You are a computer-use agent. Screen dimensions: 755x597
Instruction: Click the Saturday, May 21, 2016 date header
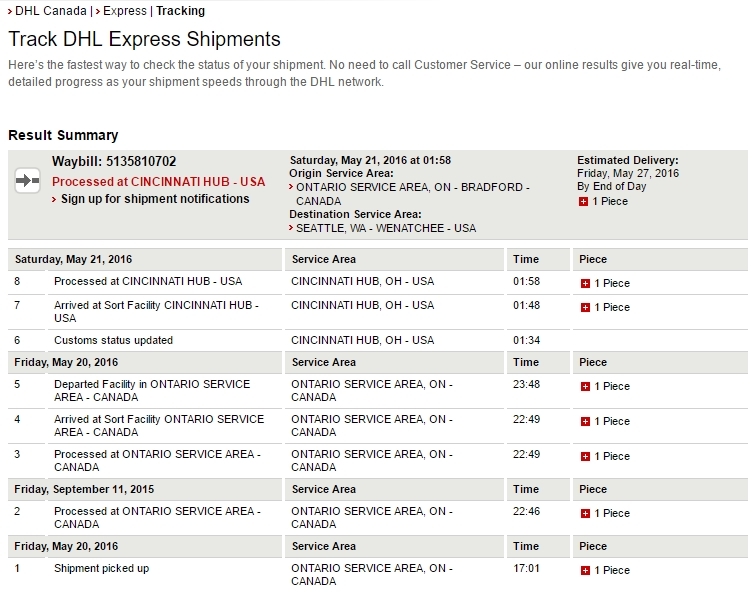73,259
